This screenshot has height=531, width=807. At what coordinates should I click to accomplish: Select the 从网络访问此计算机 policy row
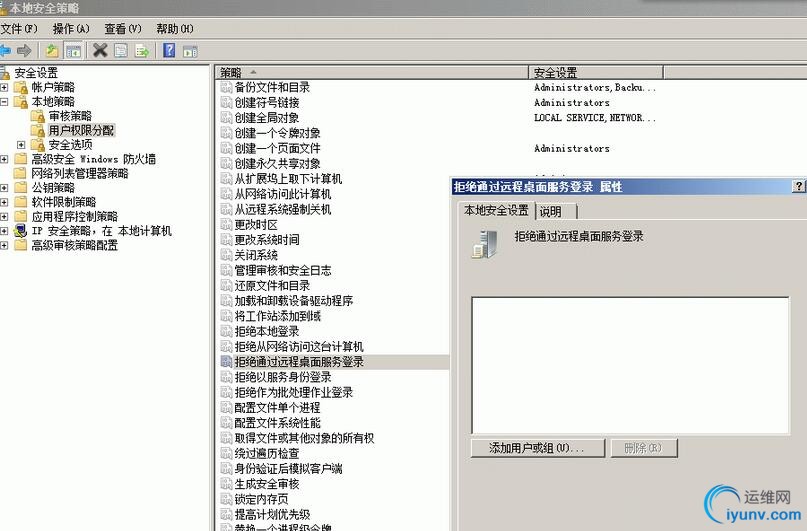click(x=283, y=194)
